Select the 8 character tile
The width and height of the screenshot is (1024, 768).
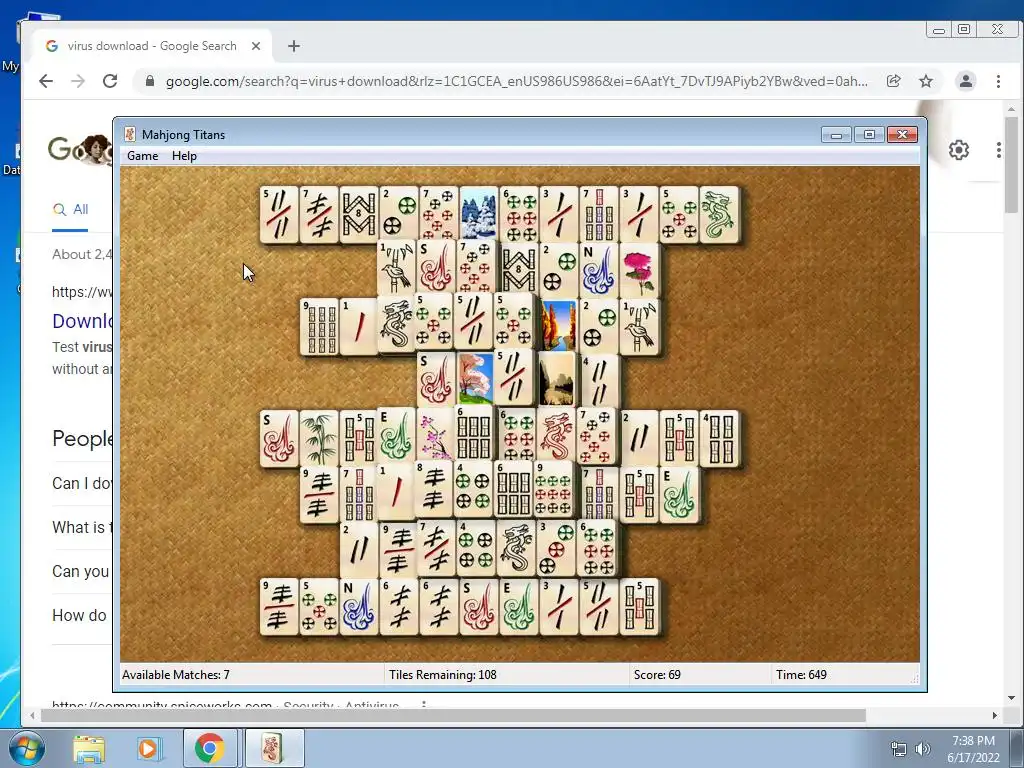pos(434,490)
